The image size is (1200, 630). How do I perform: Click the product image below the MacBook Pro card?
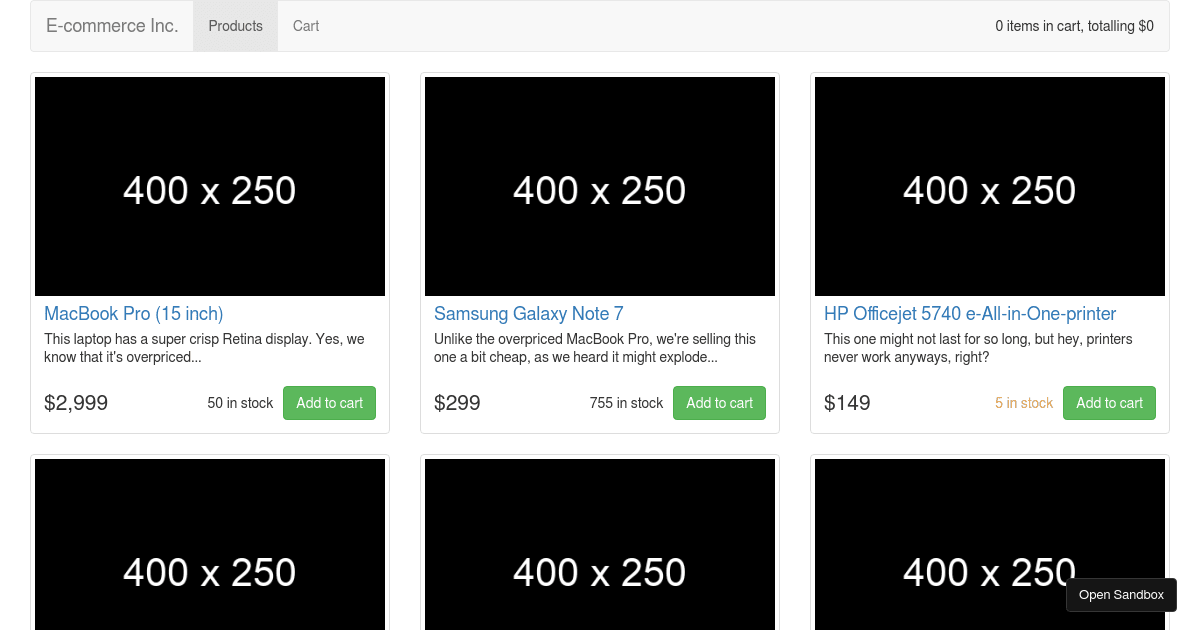tap(210, 545)
